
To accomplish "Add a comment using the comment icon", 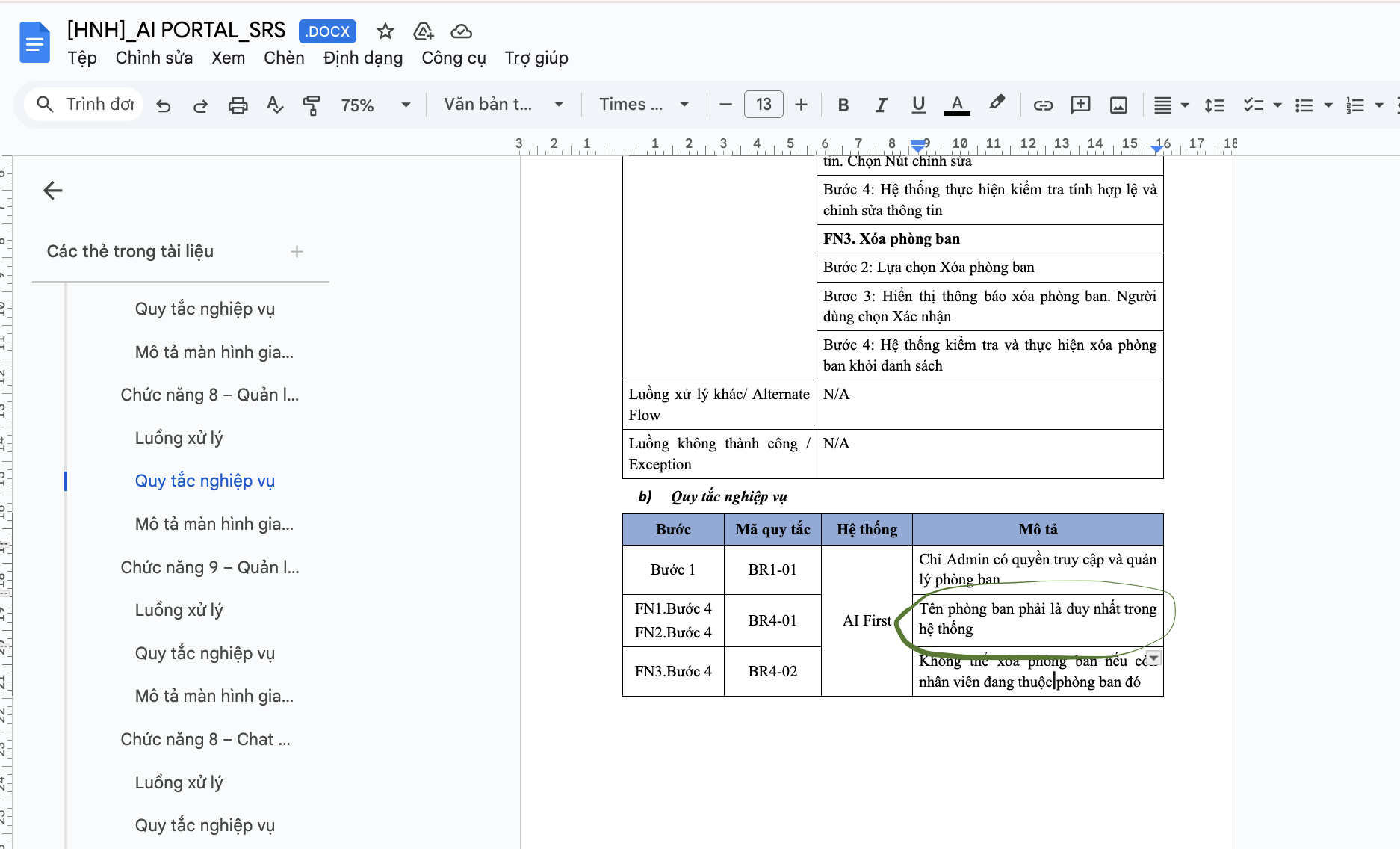I will pyautogui.click(x=1080, y=105).
